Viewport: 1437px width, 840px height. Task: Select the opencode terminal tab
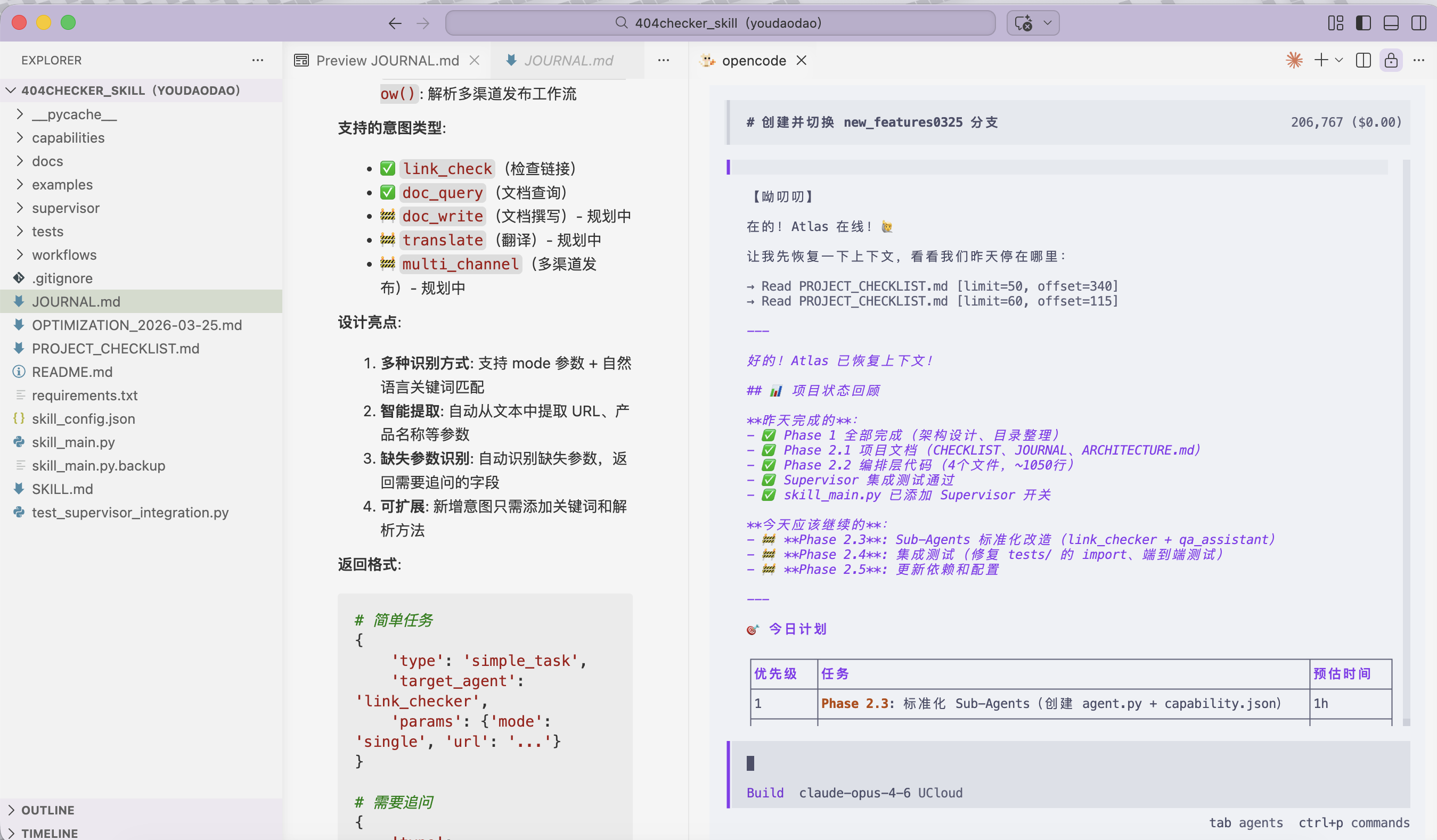point(754,60)
